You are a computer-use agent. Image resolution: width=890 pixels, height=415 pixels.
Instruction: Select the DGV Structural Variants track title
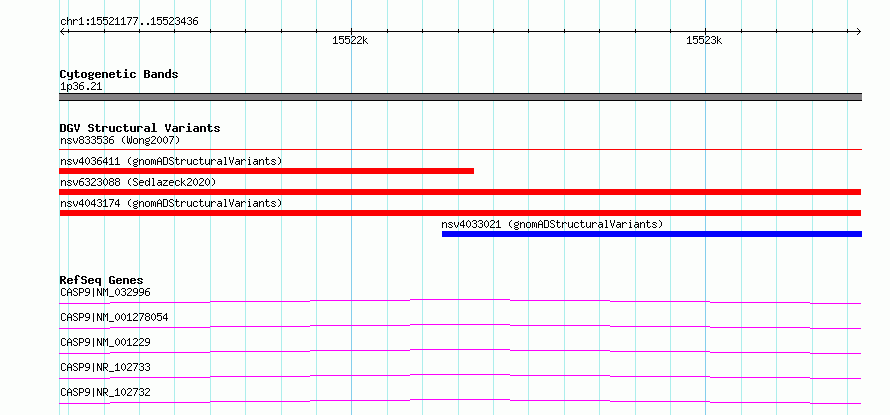140,128
